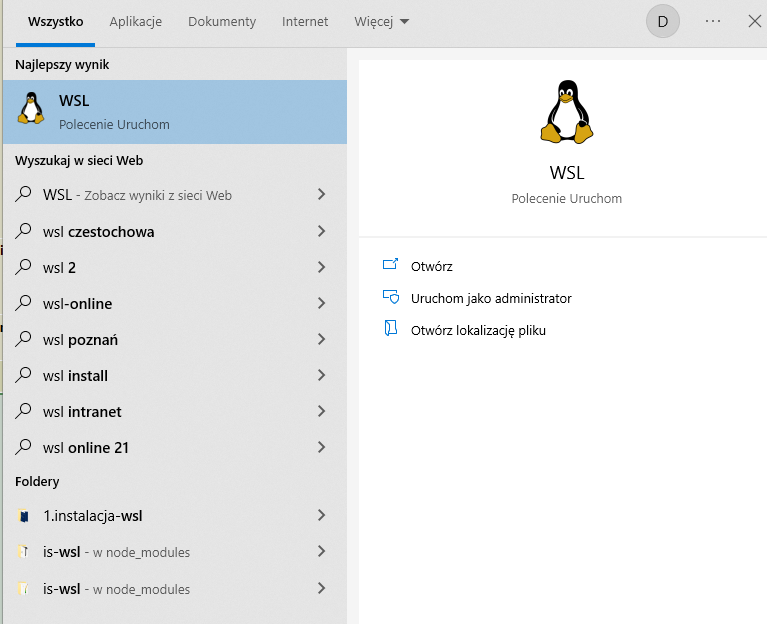The image size is (767, 624).
Task: Expand chevron for 'wsl install' suggestion
Action: (x=321, y=375)
